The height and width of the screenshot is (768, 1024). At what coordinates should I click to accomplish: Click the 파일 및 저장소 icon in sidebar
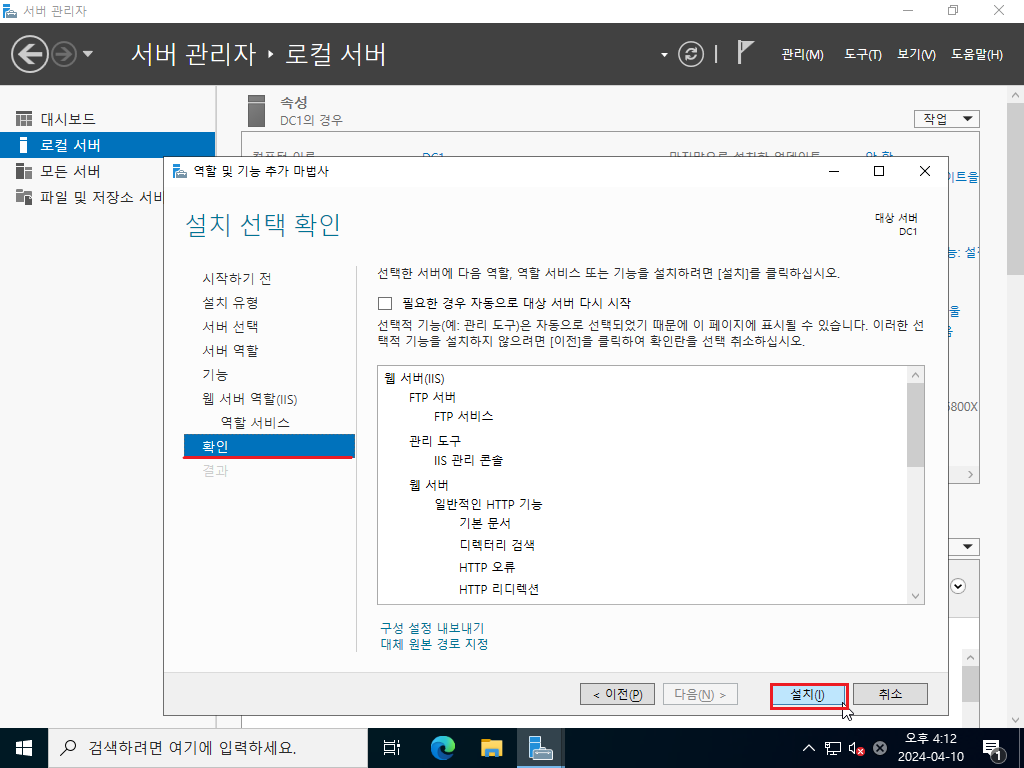[24, 197]
